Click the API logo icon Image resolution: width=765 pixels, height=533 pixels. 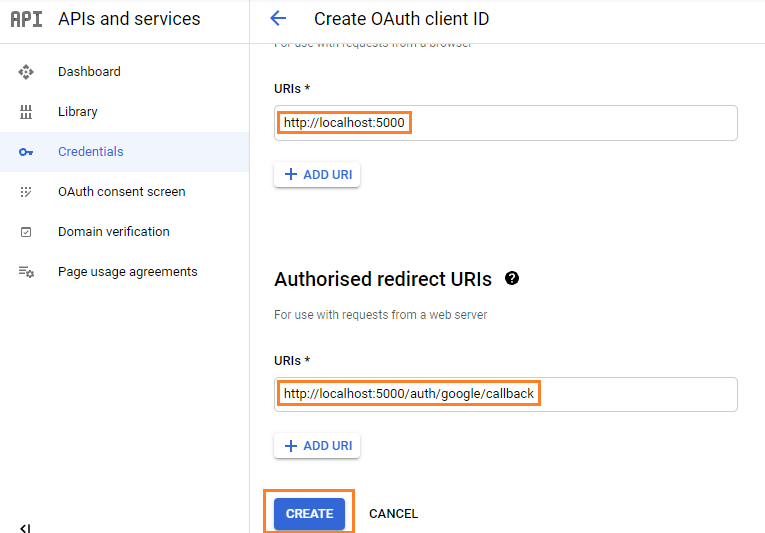point(26,19)
